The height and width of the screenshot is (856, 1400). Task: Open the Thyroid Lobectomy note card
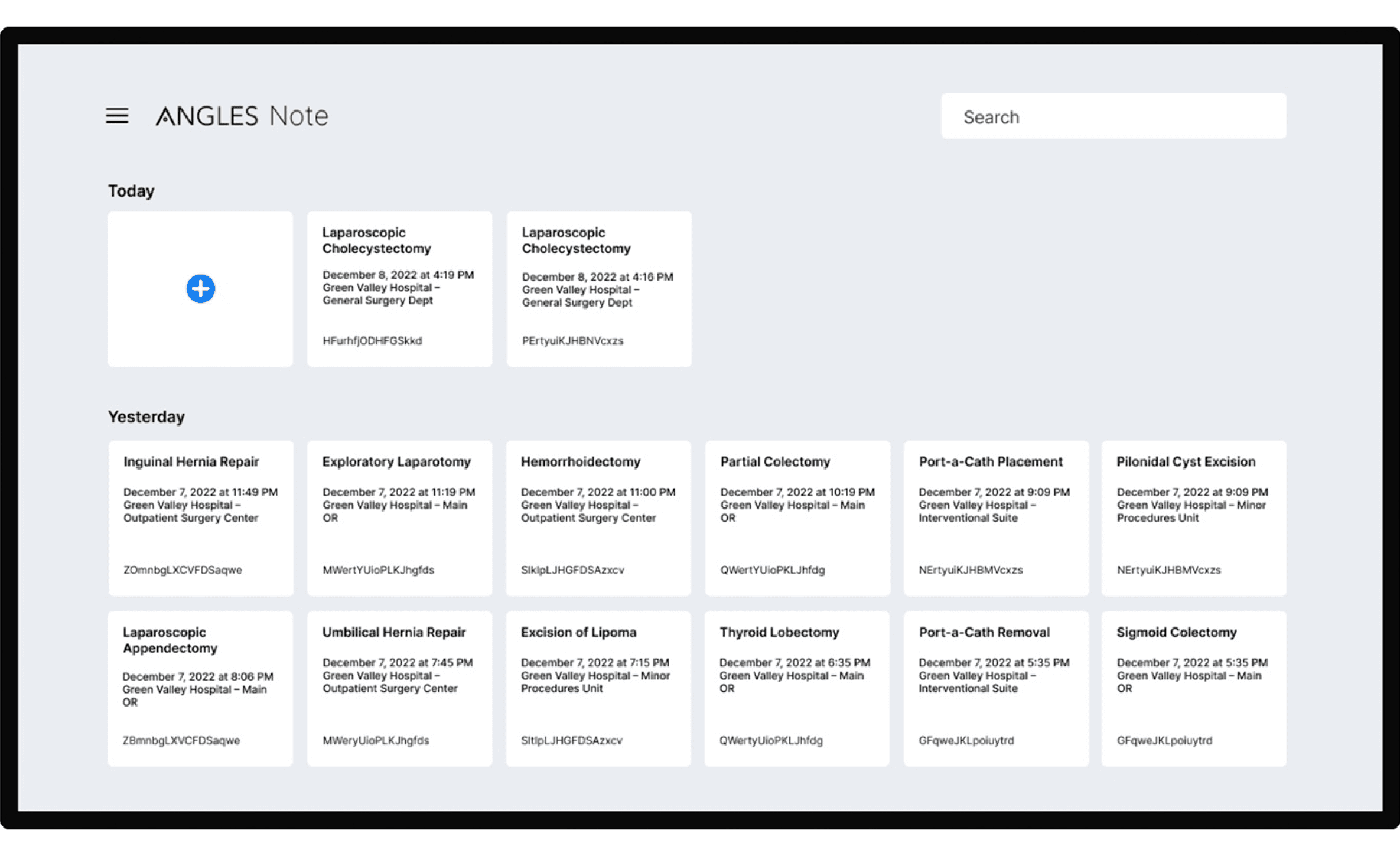click(x=796, y=688)
